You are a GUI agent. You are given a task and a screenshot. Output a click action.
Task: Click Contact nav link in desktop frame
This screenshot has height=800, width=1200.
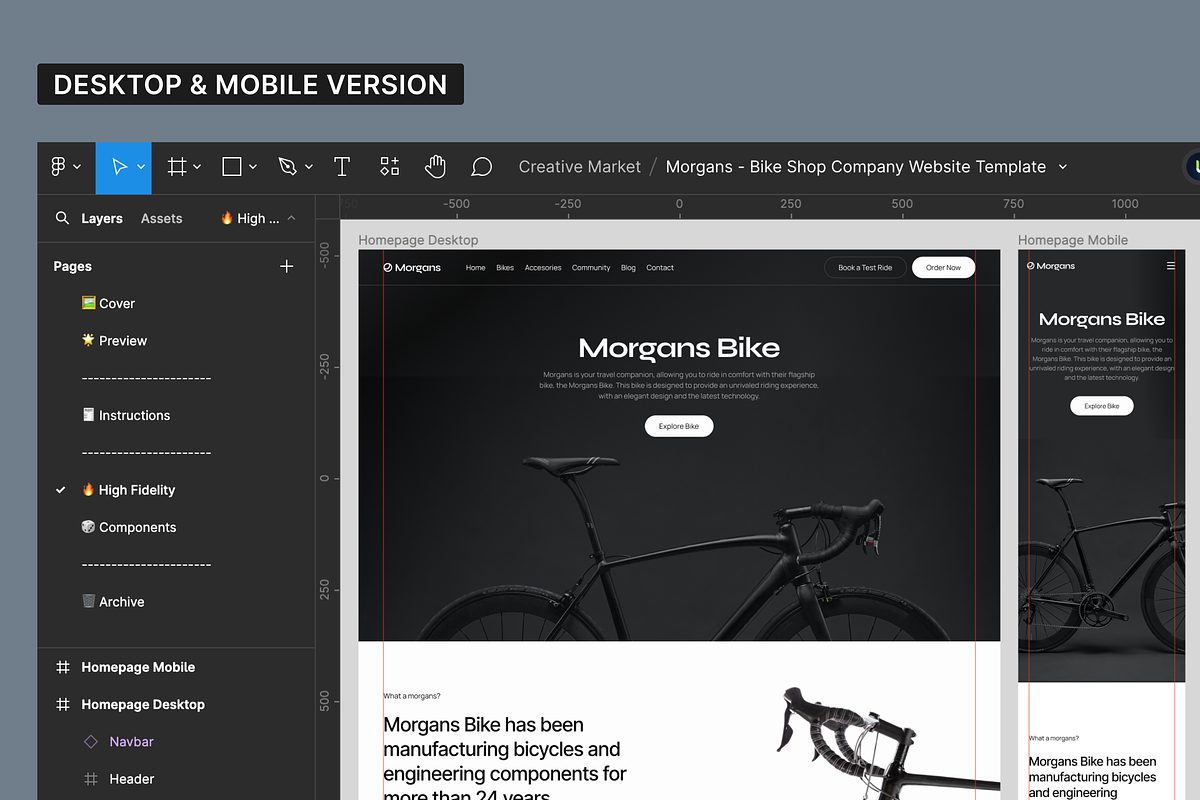pyautogui.click(x=660, y=268)
